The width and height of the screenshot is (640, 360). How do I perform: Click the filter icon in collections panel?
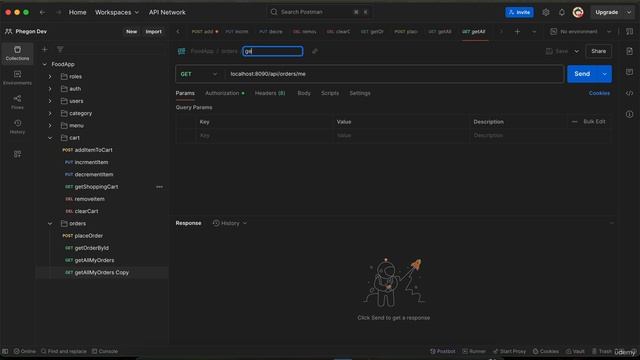[x=60, y=49]
